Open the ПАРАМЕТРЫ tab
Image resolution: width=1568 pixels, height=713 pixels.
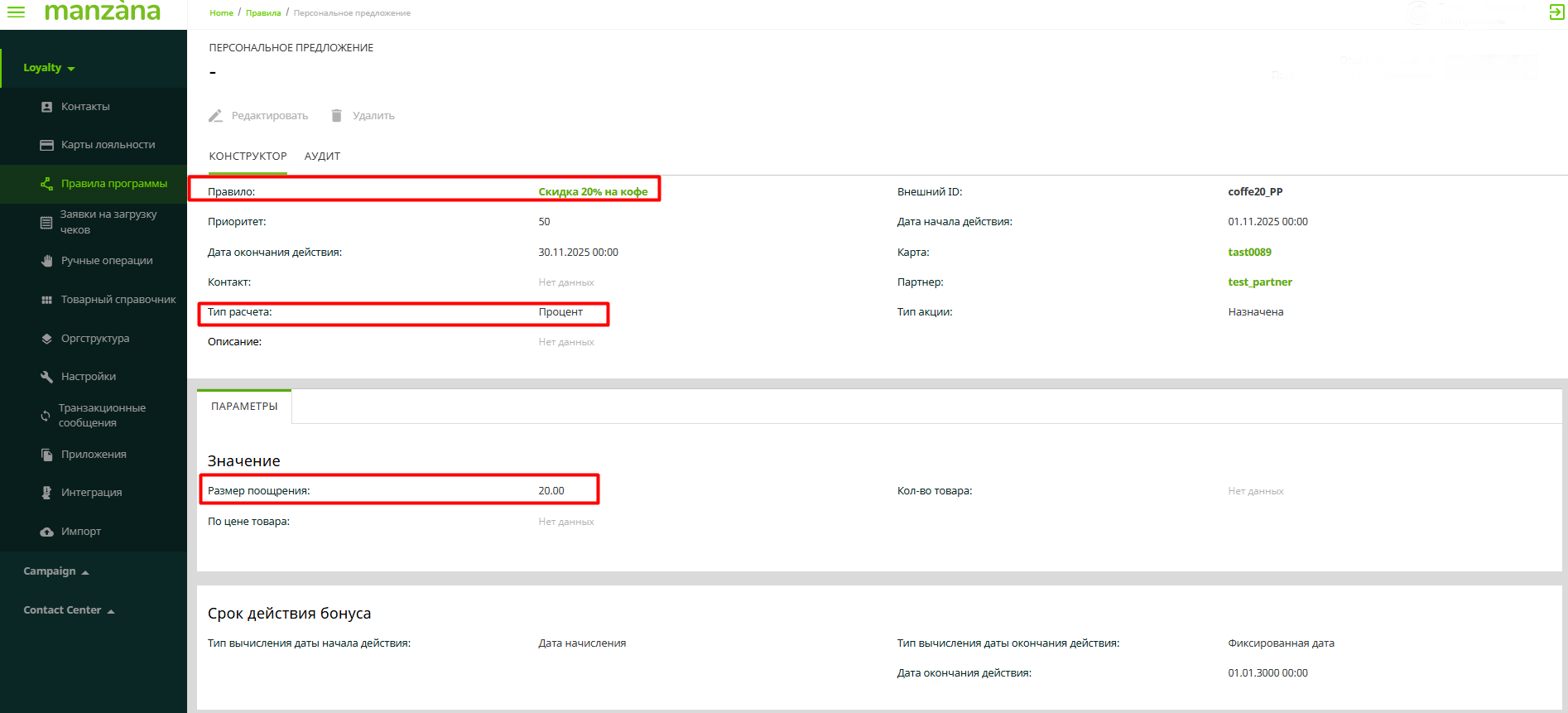[x=244, y=407]
